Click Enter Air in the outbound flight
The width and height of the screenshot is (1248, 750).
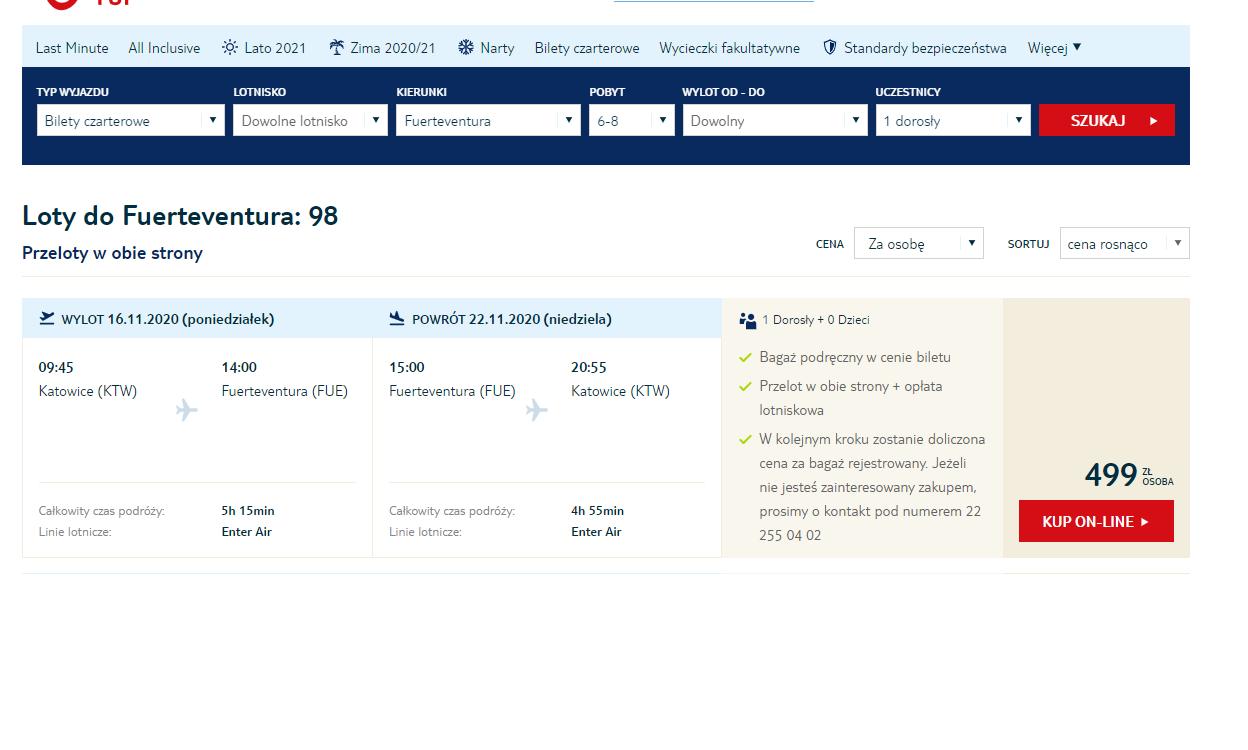pyautogui.click(x=247, y=532)
